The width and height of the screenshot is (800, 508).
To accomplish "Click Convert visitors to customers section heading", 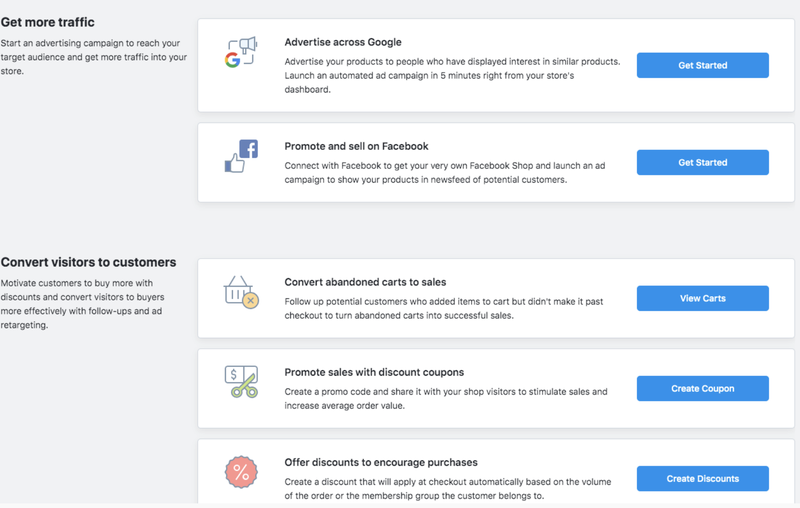I will click(x=88, y=262).
